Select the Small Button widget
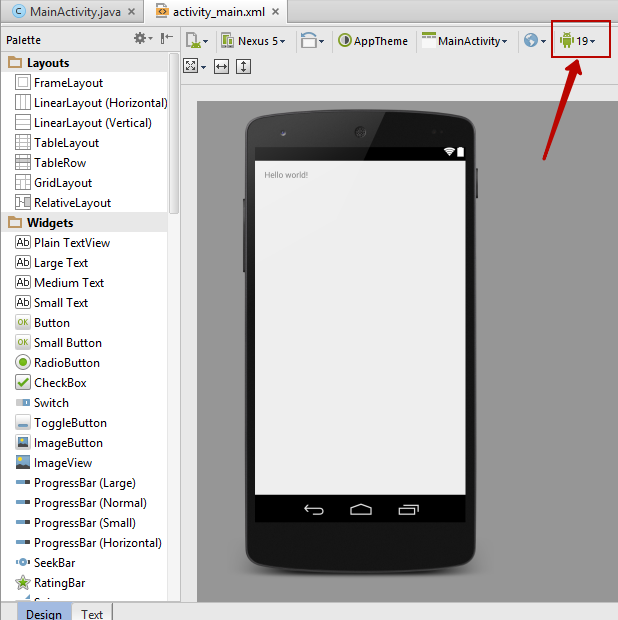 coord(85,342)
